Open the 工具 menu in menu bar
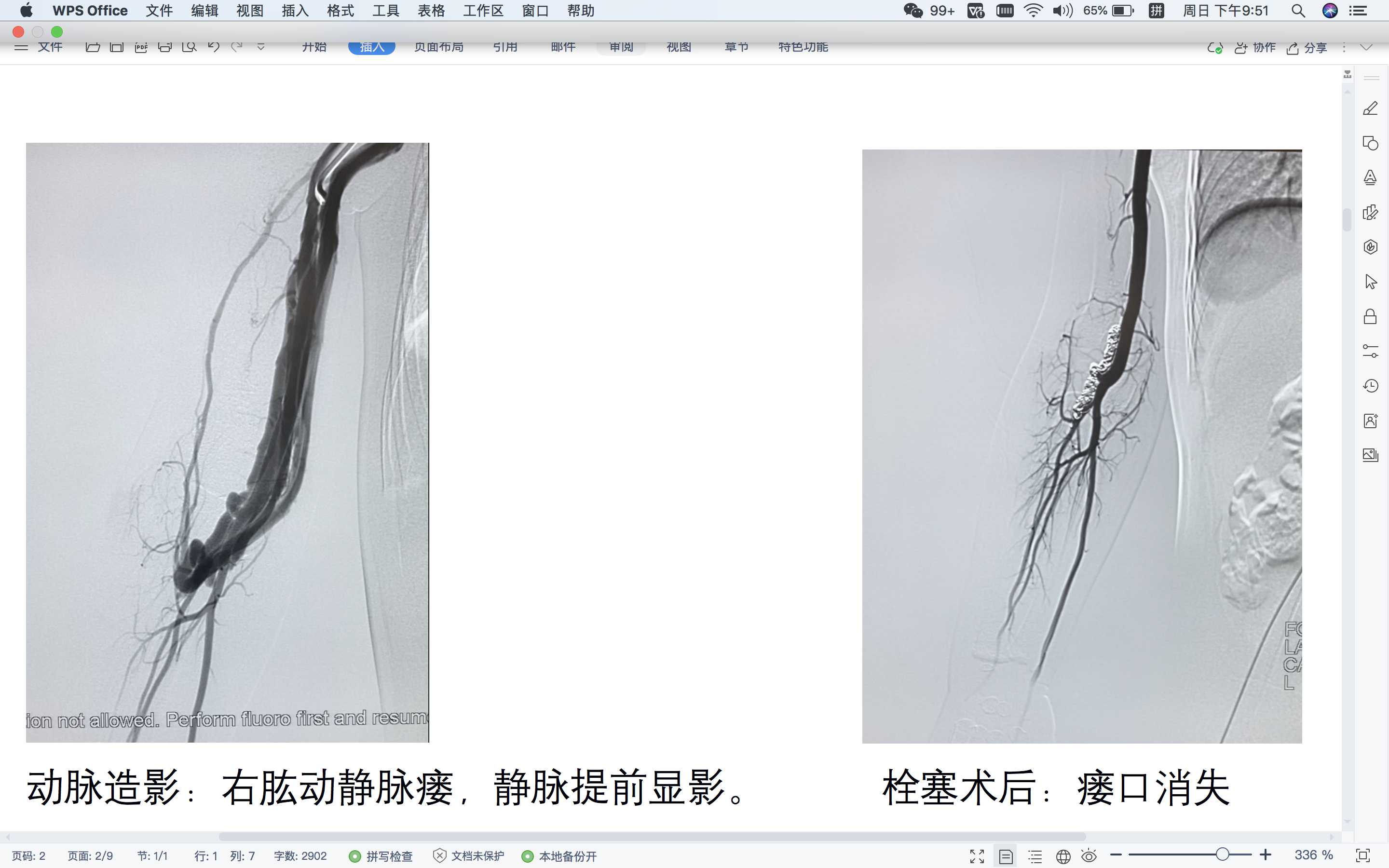Image resolution: width=1389 pixels, height=868 pixels. click(x=386, y=10)
